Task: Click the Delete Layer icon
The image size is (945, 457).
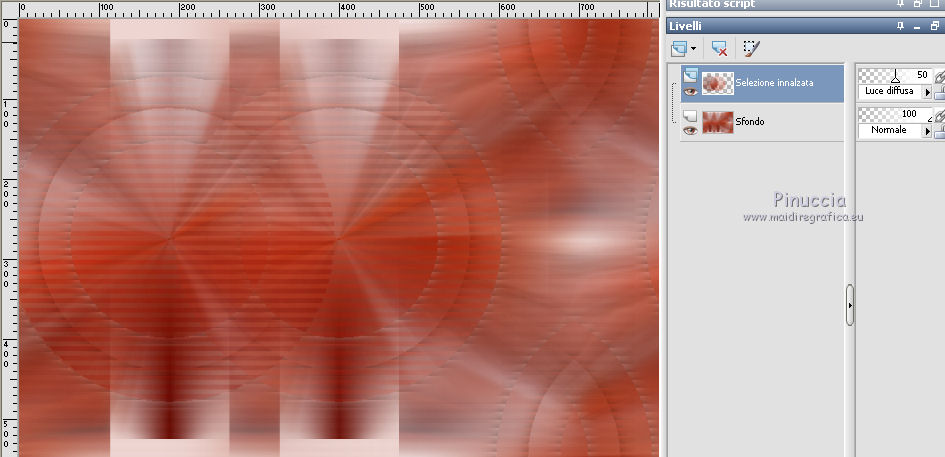Action: click(x=718, y=48)
